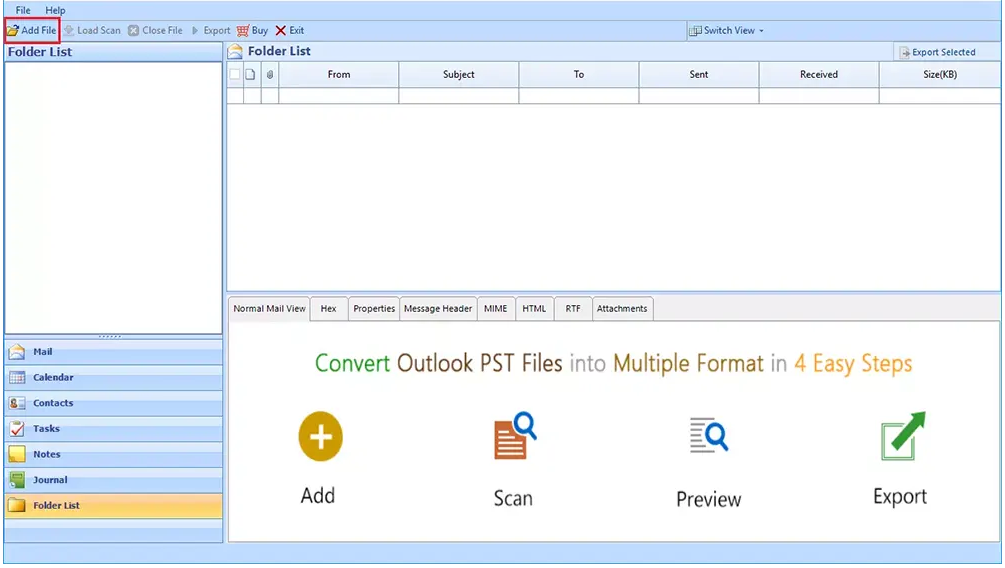Click the envelope icon beside Folder List title

click(235, 52)
